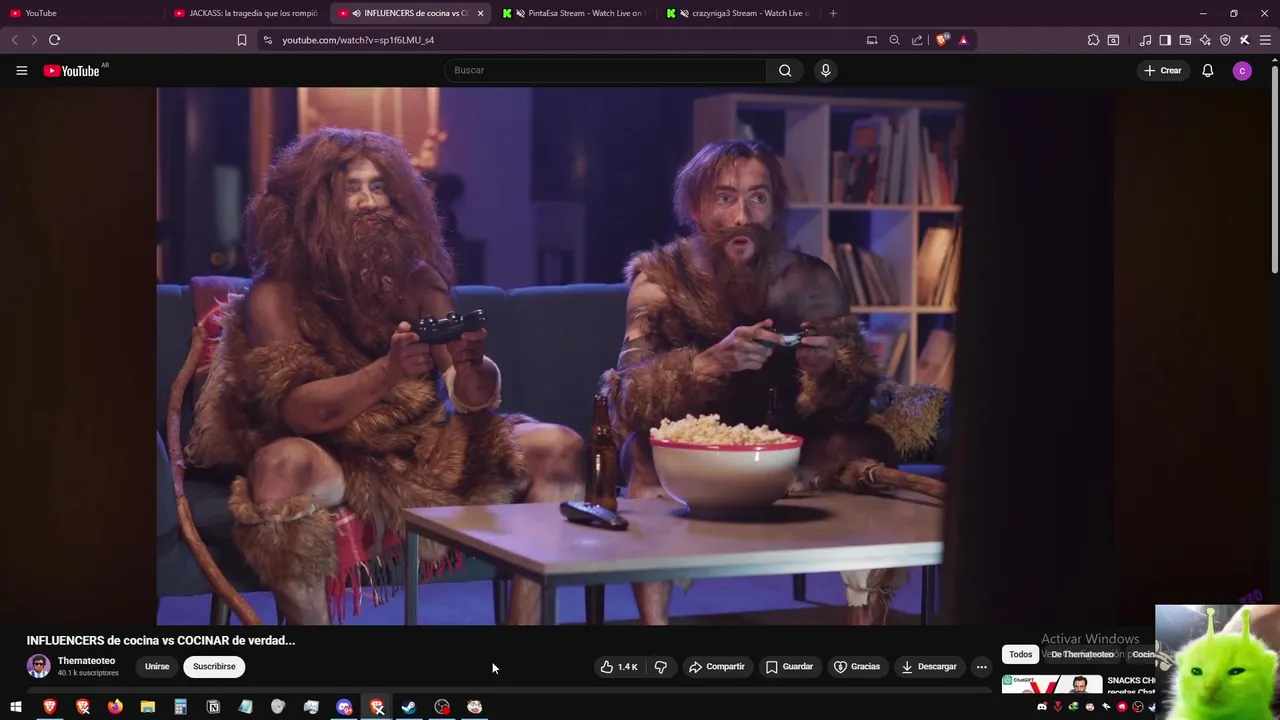Like the video with thumbs up
The height and width of the screenshot is (720, 1280).
click(x=620, y=667)
